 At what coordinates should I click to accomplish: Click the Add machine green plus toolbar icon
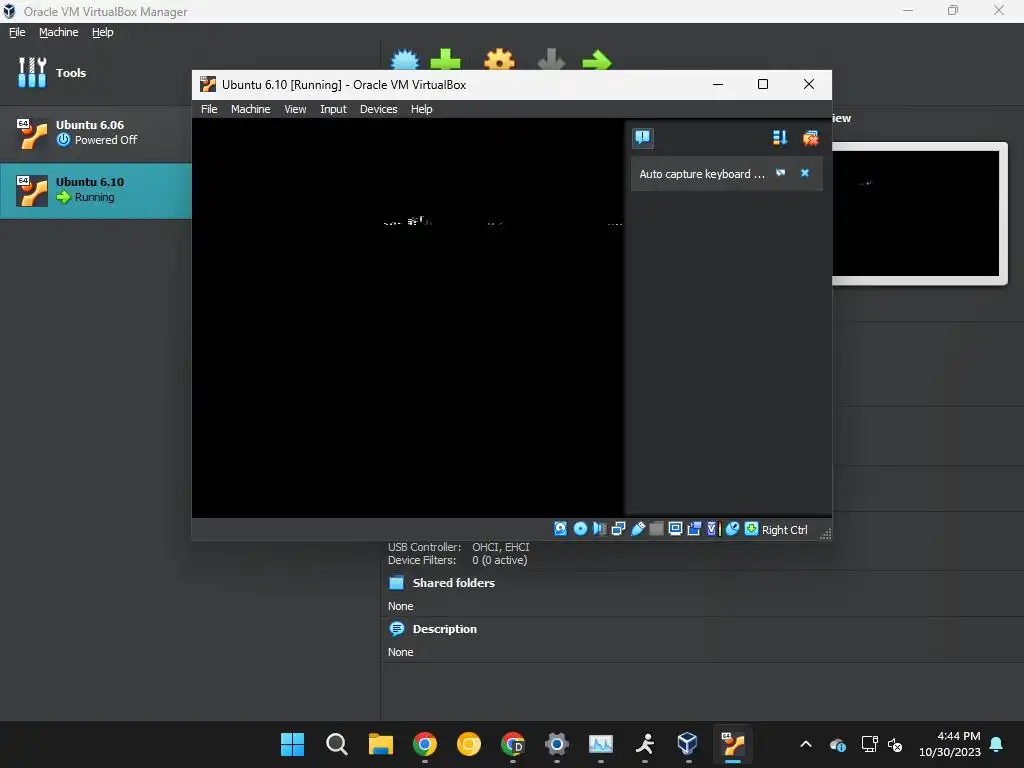(x=445, y=59)
